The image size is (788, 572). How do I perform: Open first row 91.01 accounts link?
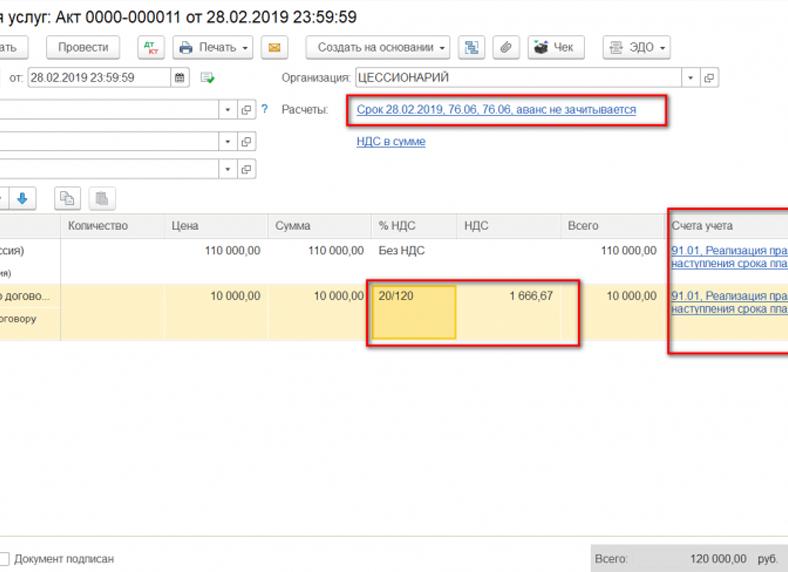pyautogui.click(x=729, y=257)
